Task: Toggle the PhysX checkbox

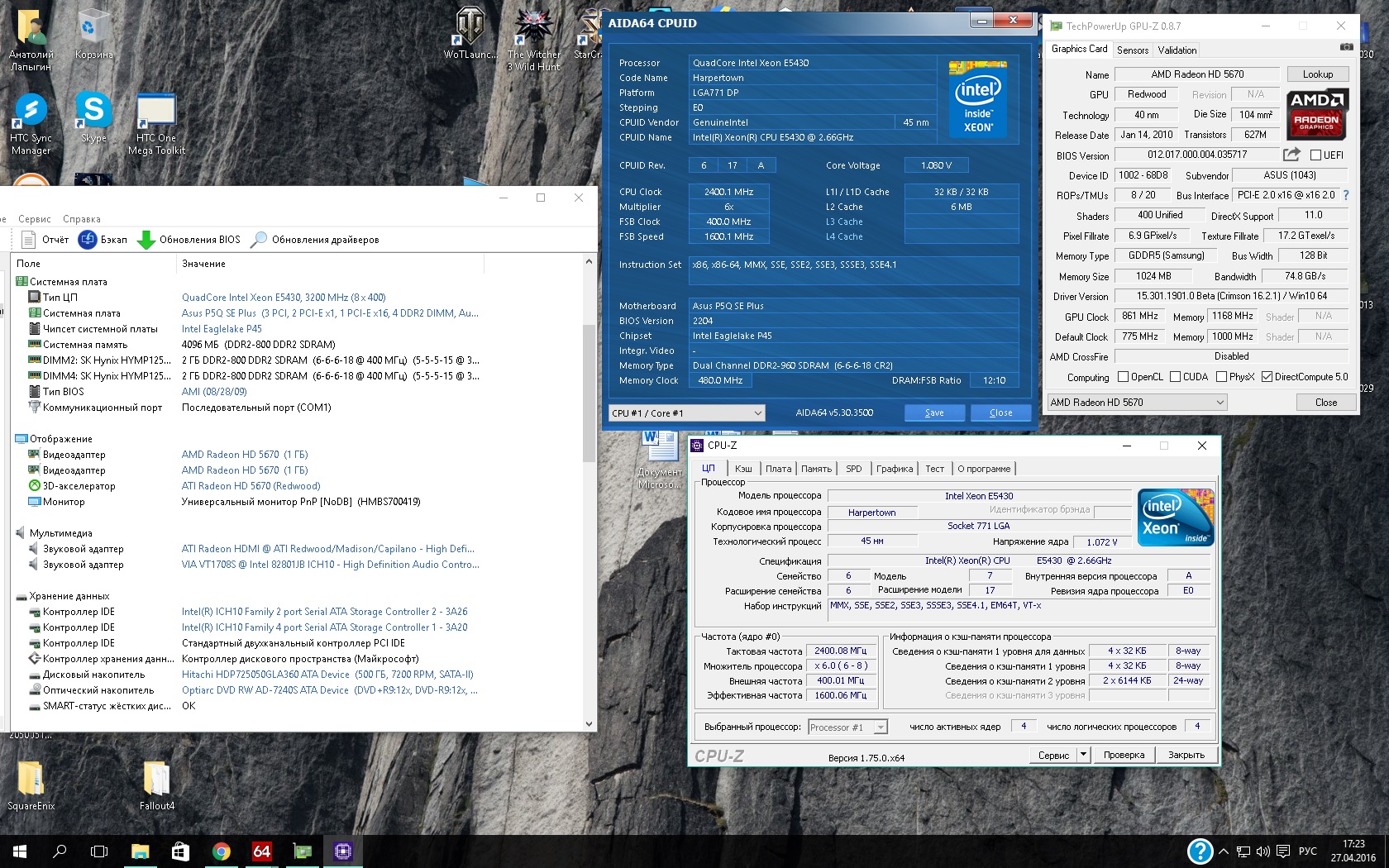Action: [1221, 377]
